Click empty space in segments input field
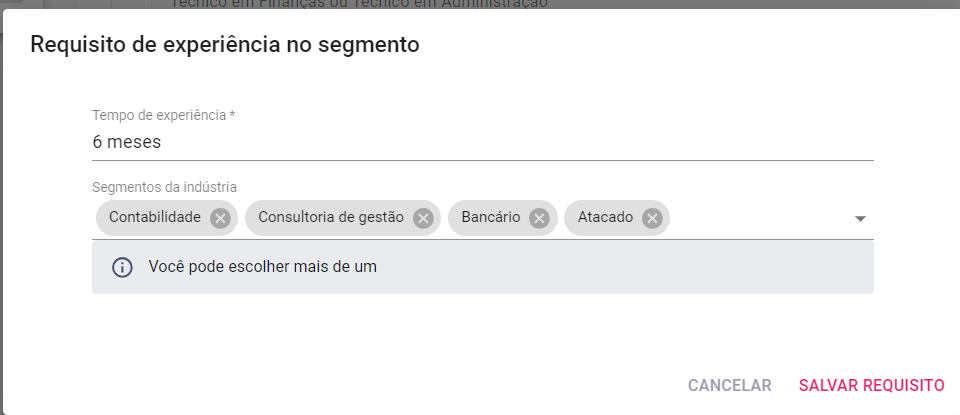 759,219
